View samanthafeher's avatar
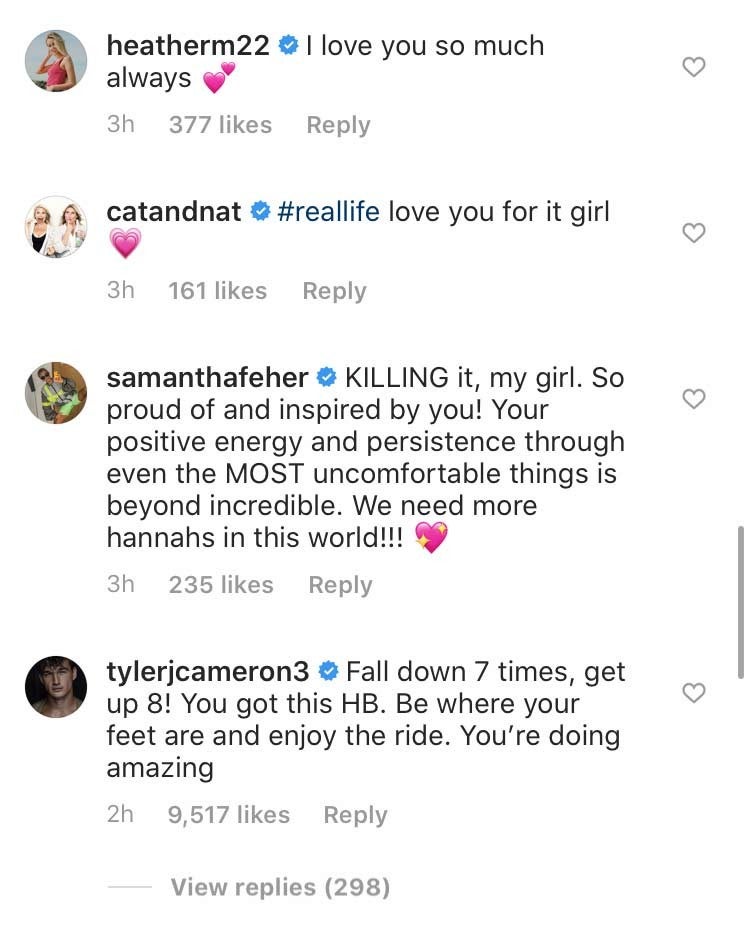Image resolution: width=750 pixels, height=930 pixels. coord(56,393)
